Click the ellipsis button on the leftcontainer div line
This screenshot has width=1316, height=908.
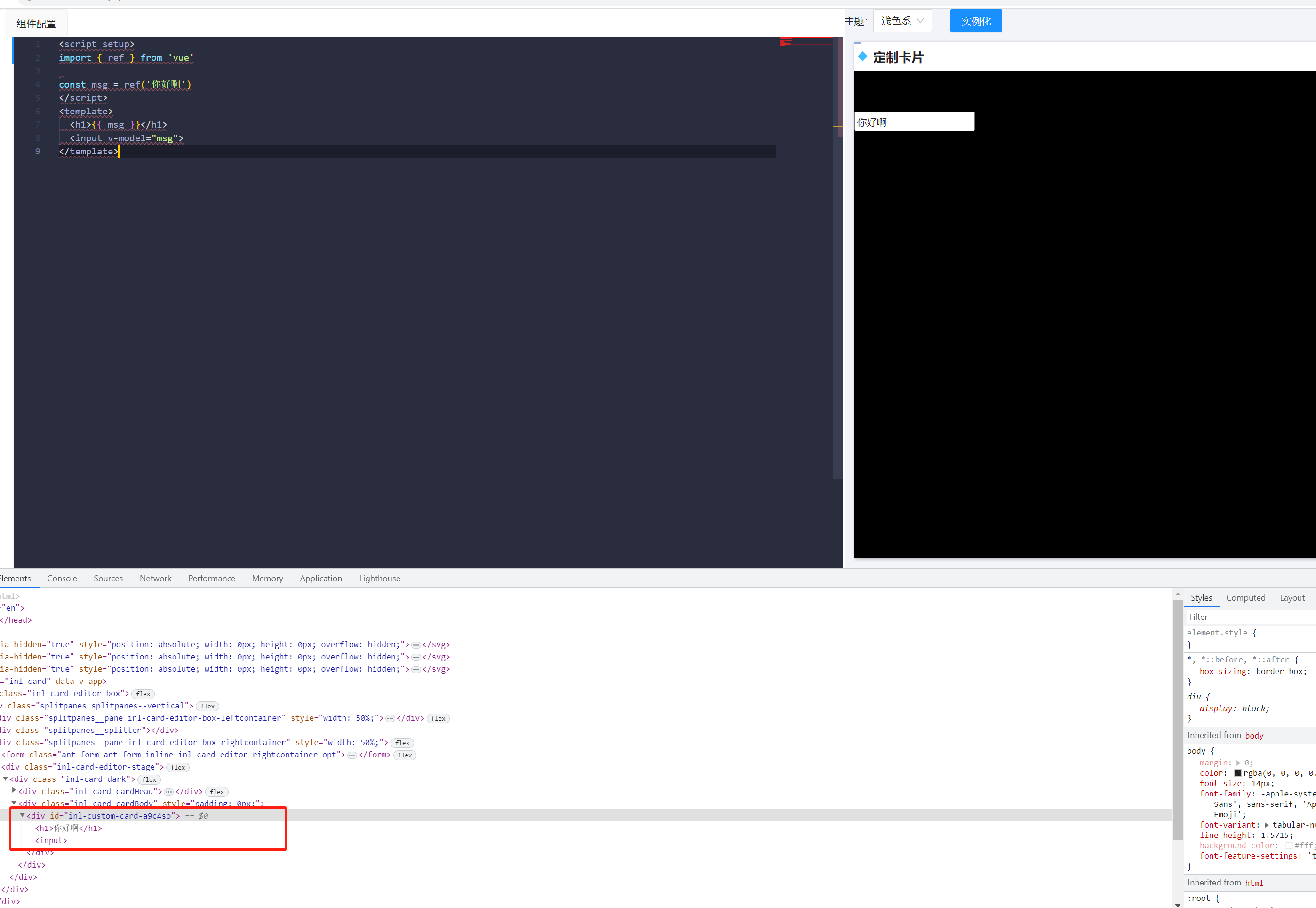pyautogui.click(x=390, y=718)
